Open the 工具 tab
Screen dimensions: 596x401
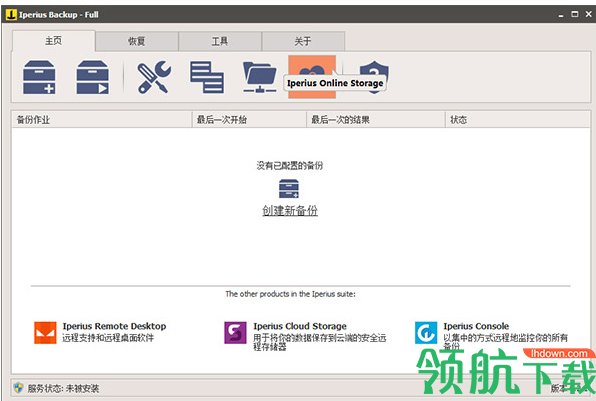[x=220, y=41]
